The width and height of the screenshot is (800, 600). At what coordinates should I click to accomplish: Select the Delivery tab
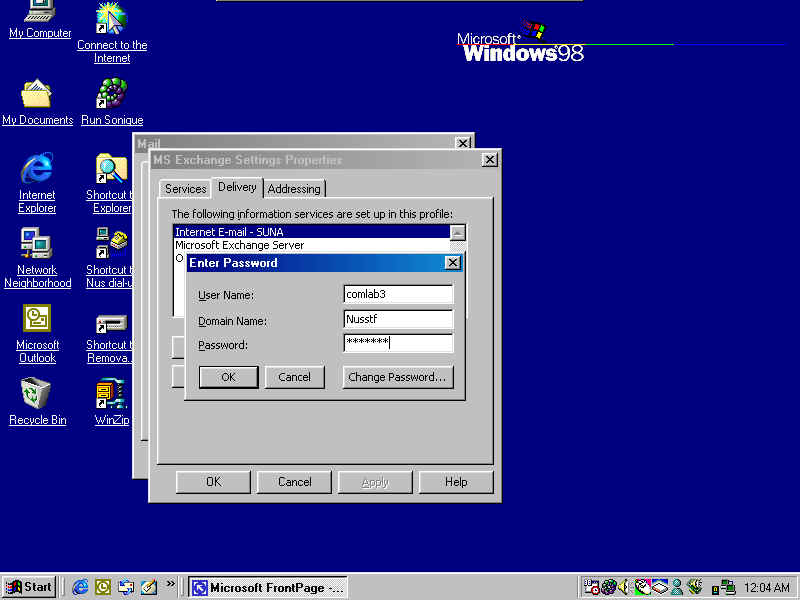(x=237, y=187)
